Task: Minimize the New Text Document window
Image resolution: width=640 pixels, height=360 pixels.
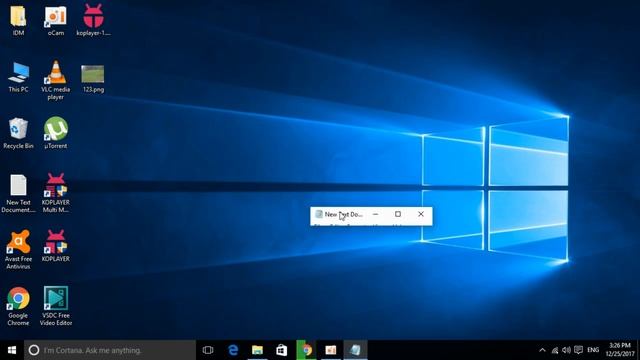Action: click(376, 214)
